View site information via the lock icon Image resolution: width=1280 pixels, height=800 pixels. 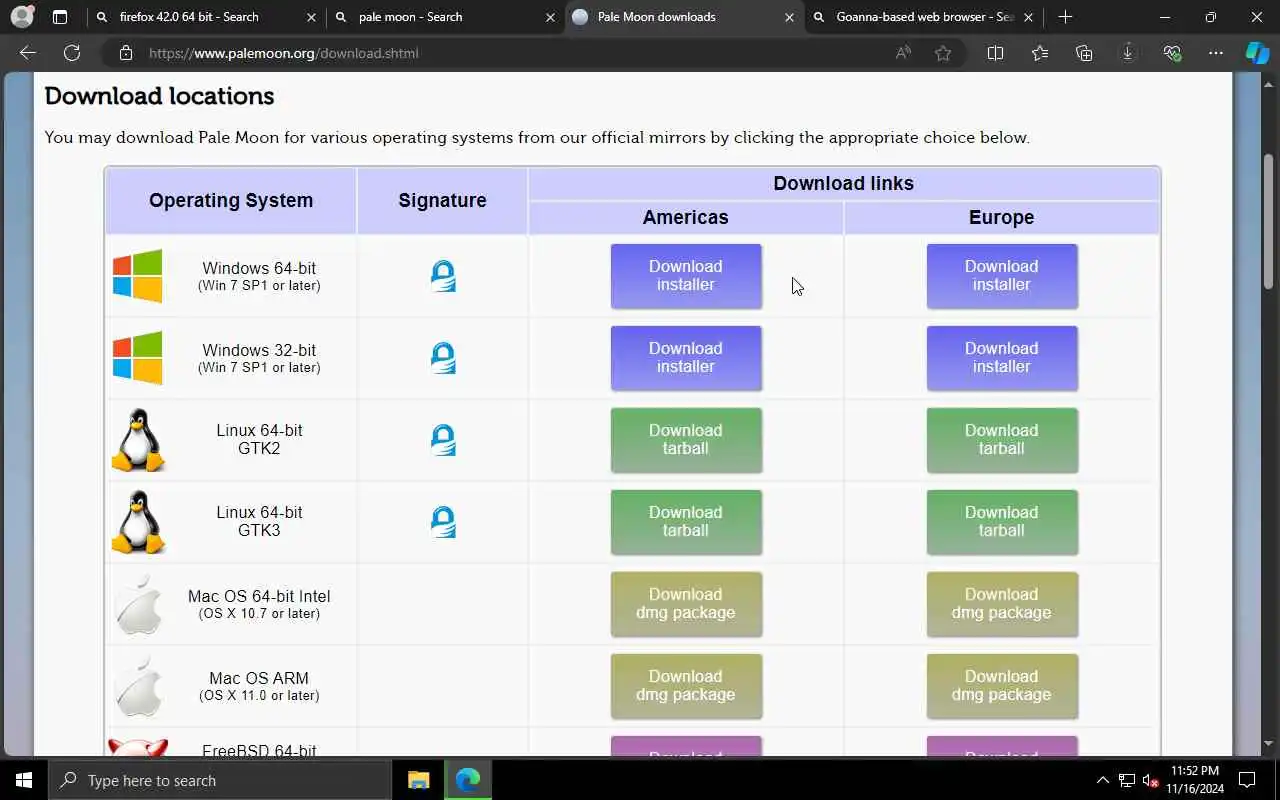[x=125, y=53]
